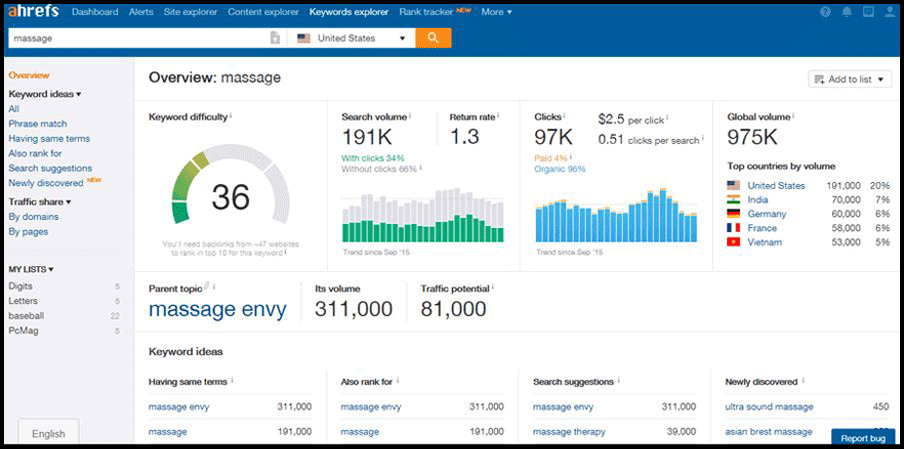This screenshot has height=449, width=904.
Task: Open the notifications bell icon
Action: (x=847, y=12)
